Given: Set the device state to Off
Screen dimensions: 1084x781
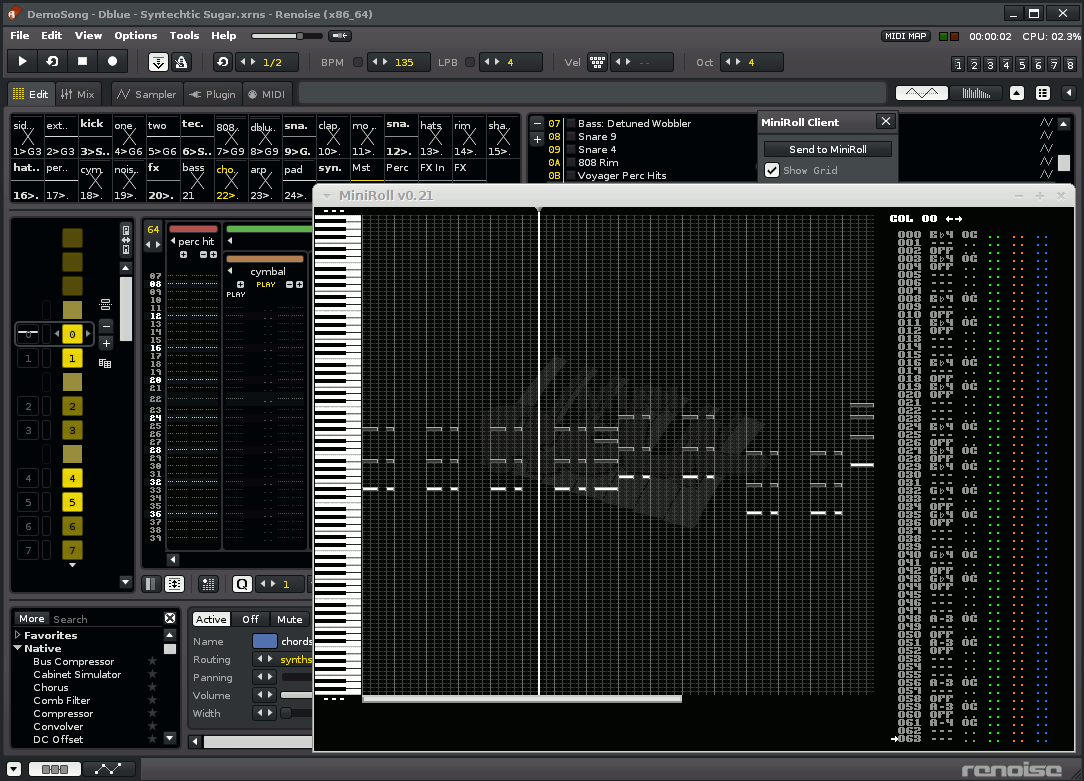Looking at the screenshot, I should coord(250,619).
